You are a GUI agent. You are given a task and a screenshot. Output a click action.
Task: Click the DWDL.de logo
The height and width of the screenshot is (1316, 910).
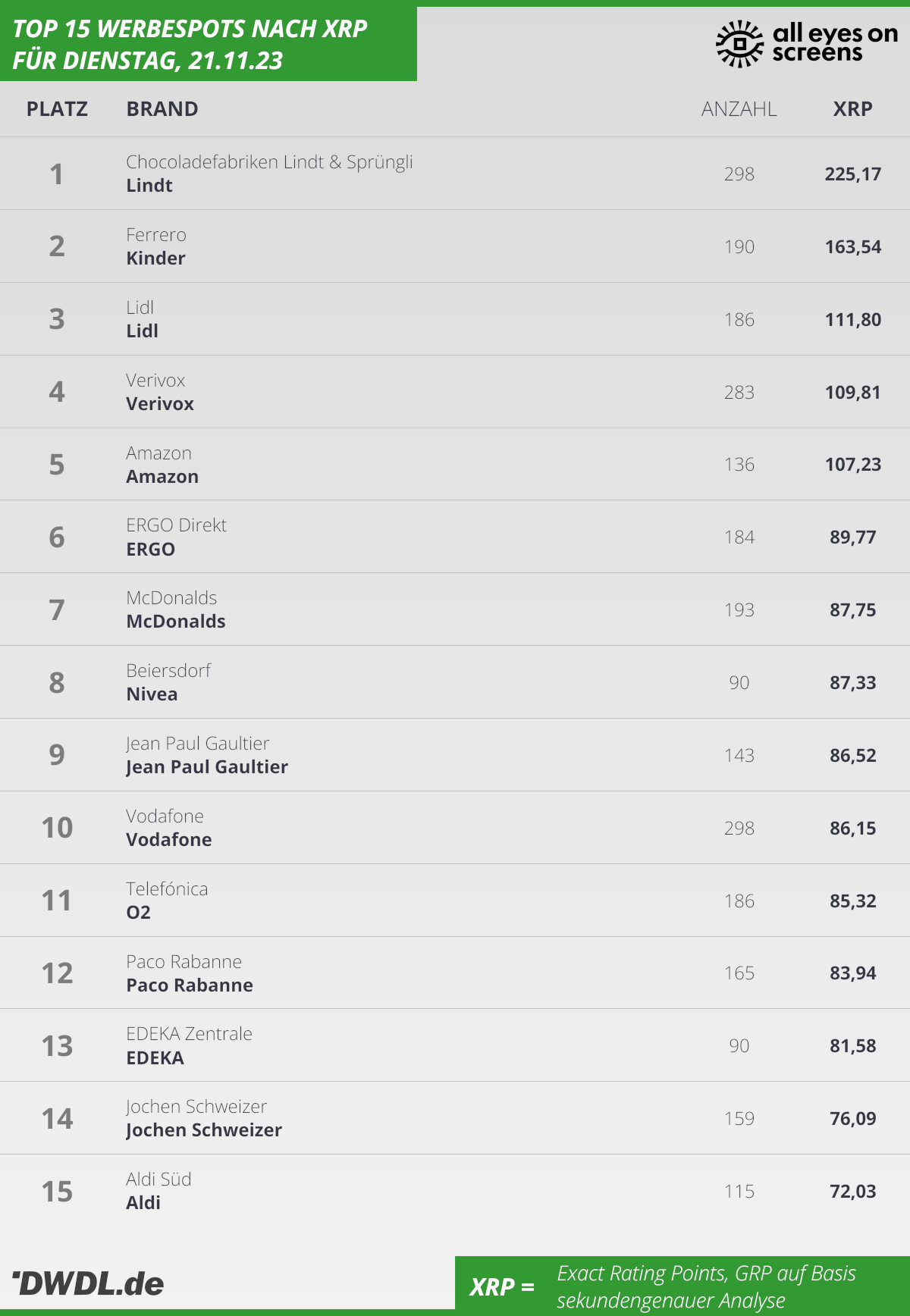coord(89,1283)
